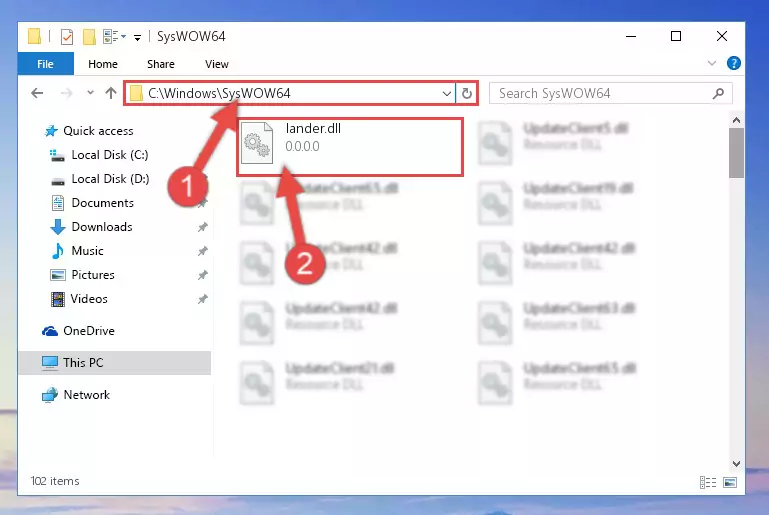
Task: Click the Back navigation arrow
Action: coord(37,93)
